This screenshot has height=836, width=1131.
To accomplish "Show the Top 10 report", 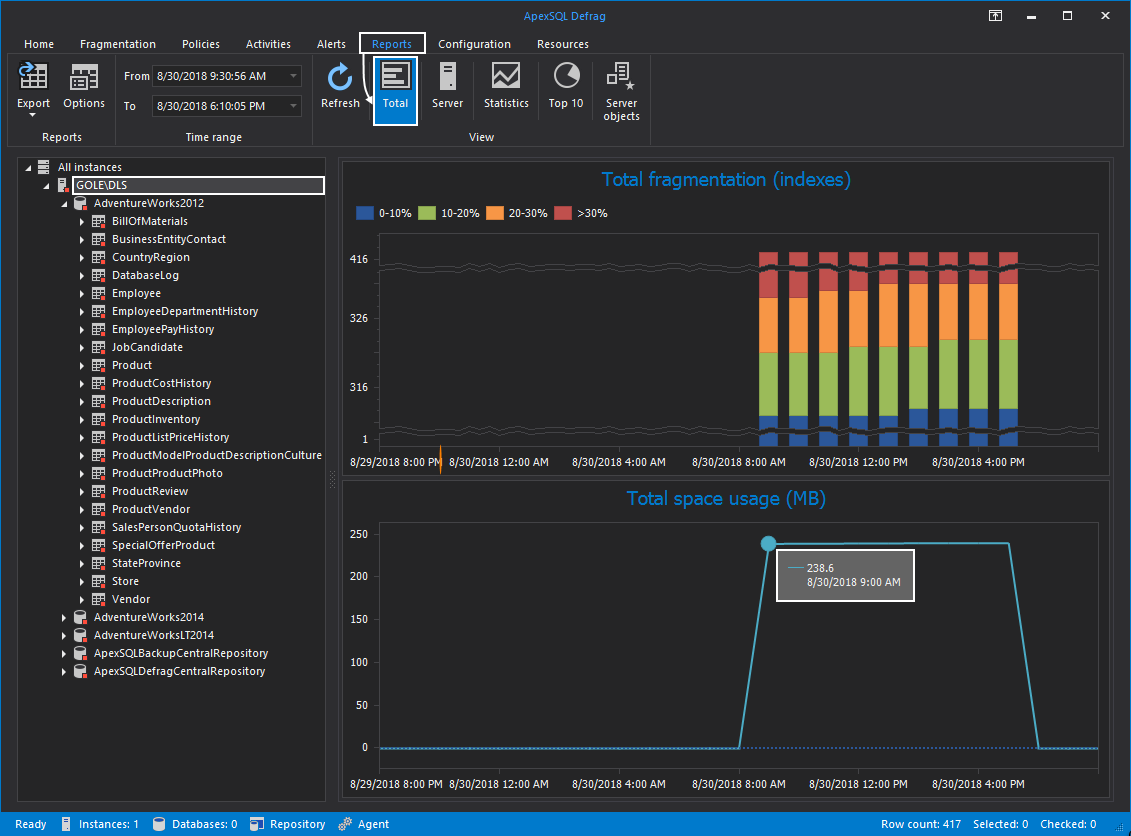I will (x=565, y=88).
